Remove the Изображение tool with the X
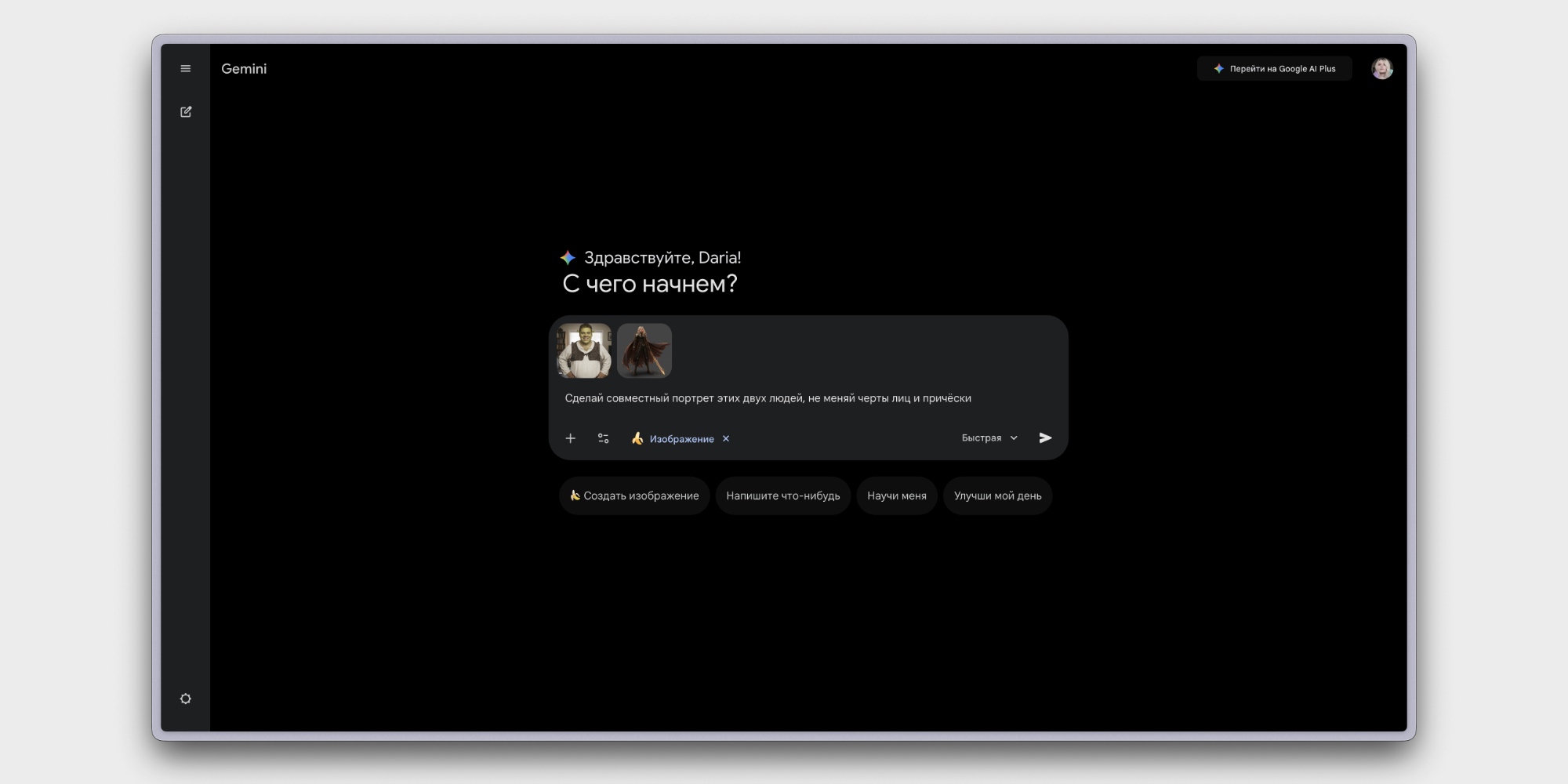The image size is (1568, 784). tap(726, 439)
